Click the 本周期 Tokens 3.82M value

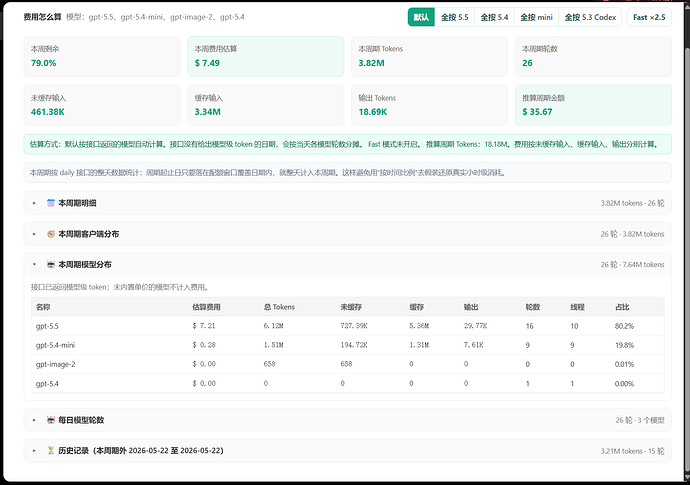(x=371, y=63)
